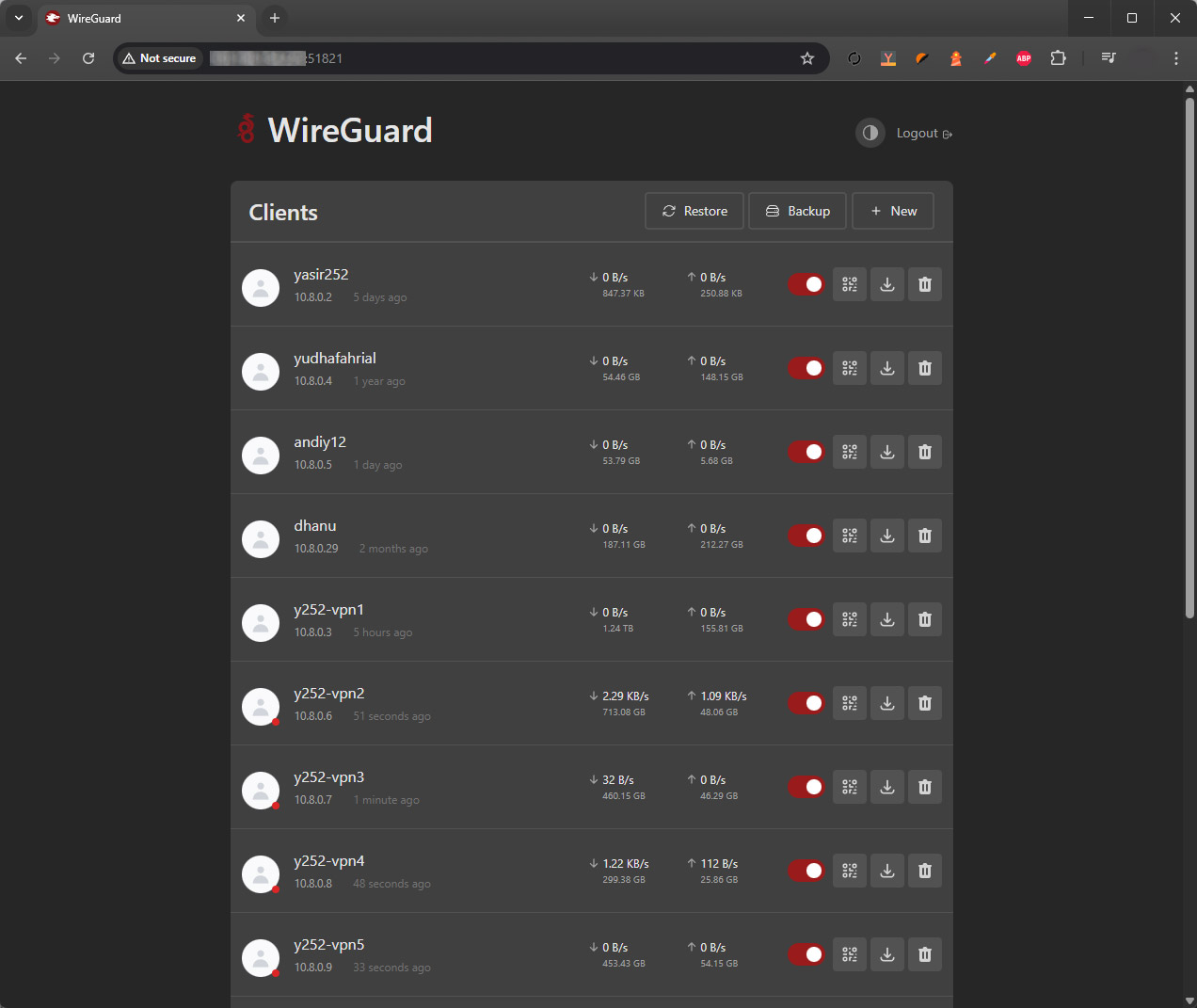Show QR code for y252-vpn3
Viewport: 1197px width, 1008px height.
(x=850, y=787)
